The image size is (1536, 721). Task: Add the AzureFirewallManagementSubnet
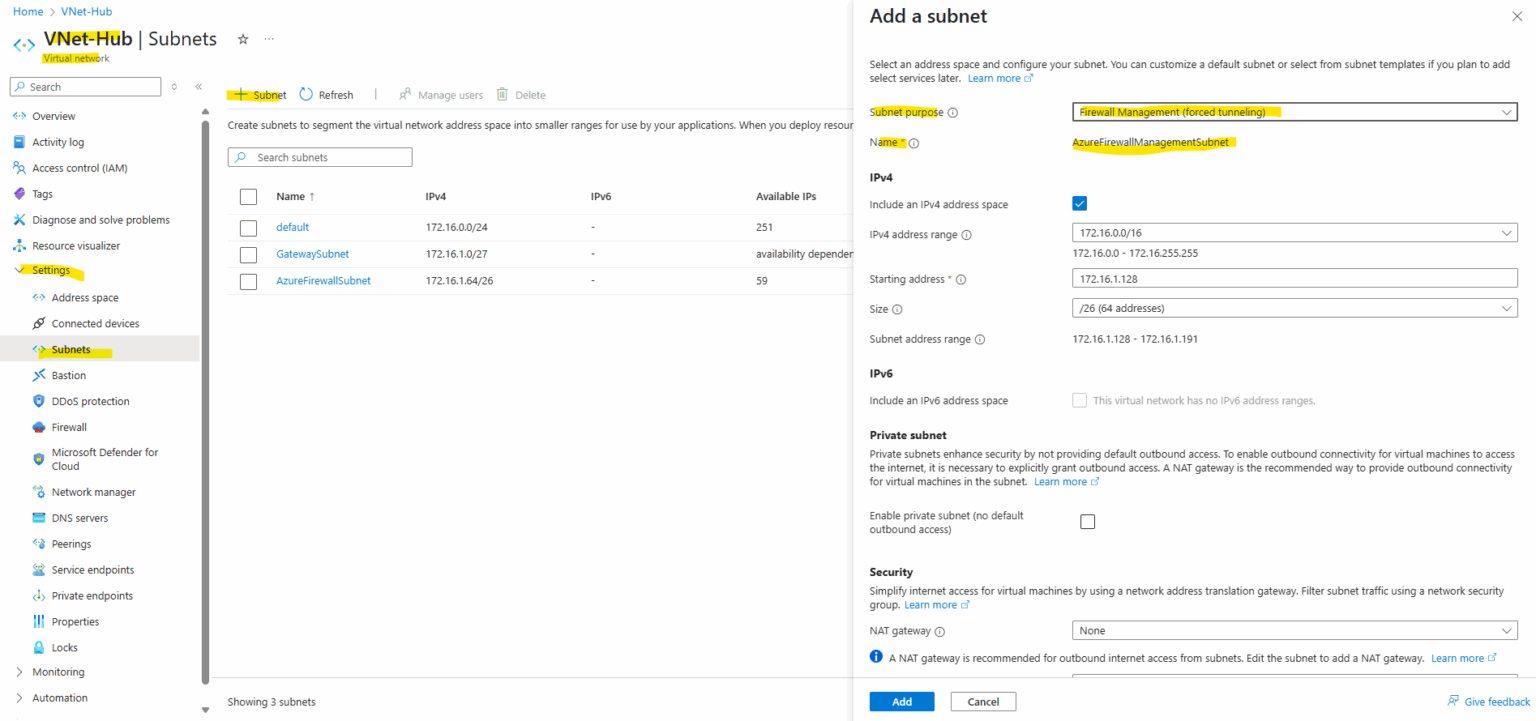pos(901,701)
